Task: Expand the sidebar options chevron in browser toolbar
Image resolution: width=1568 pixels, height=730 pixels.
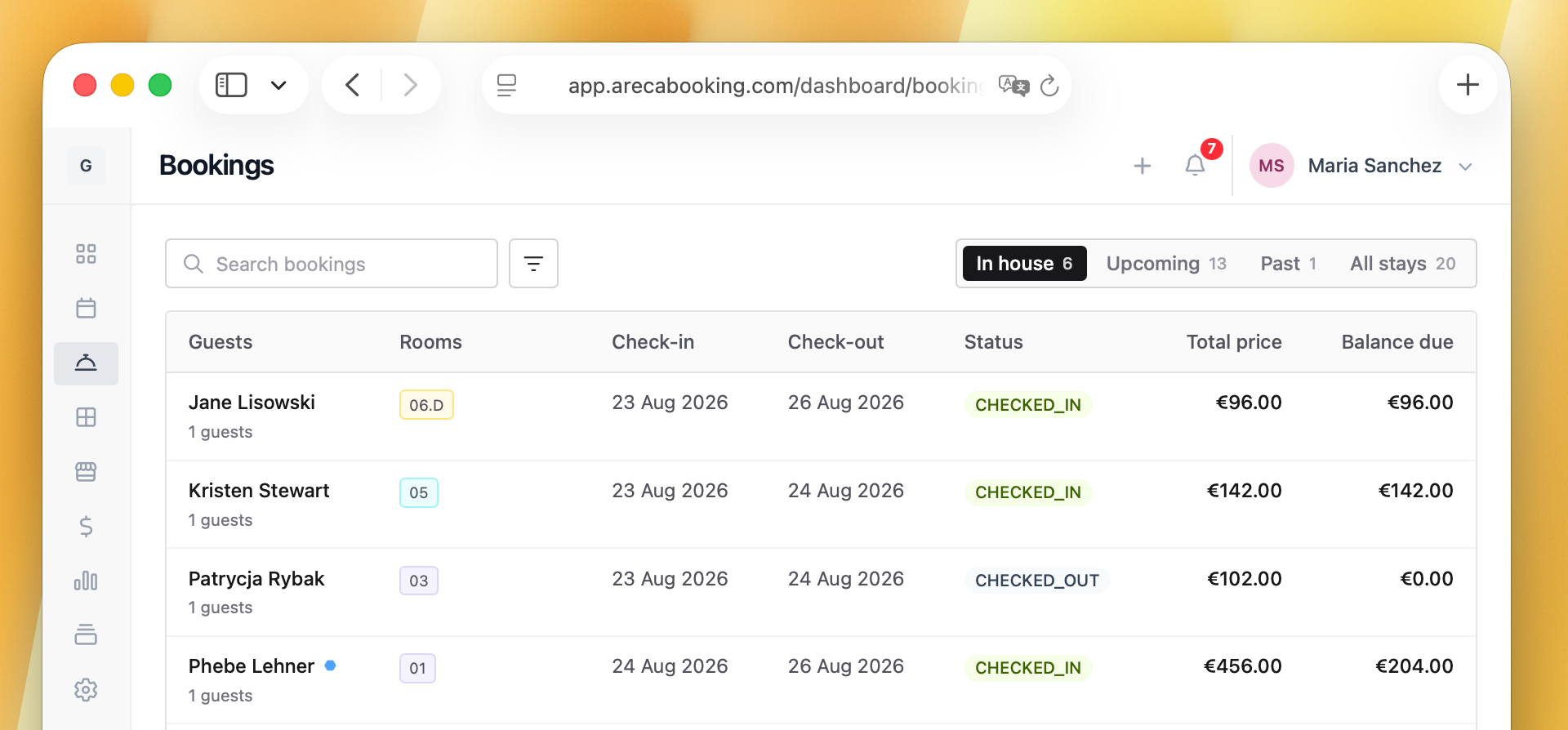Action: pos(278,85)
